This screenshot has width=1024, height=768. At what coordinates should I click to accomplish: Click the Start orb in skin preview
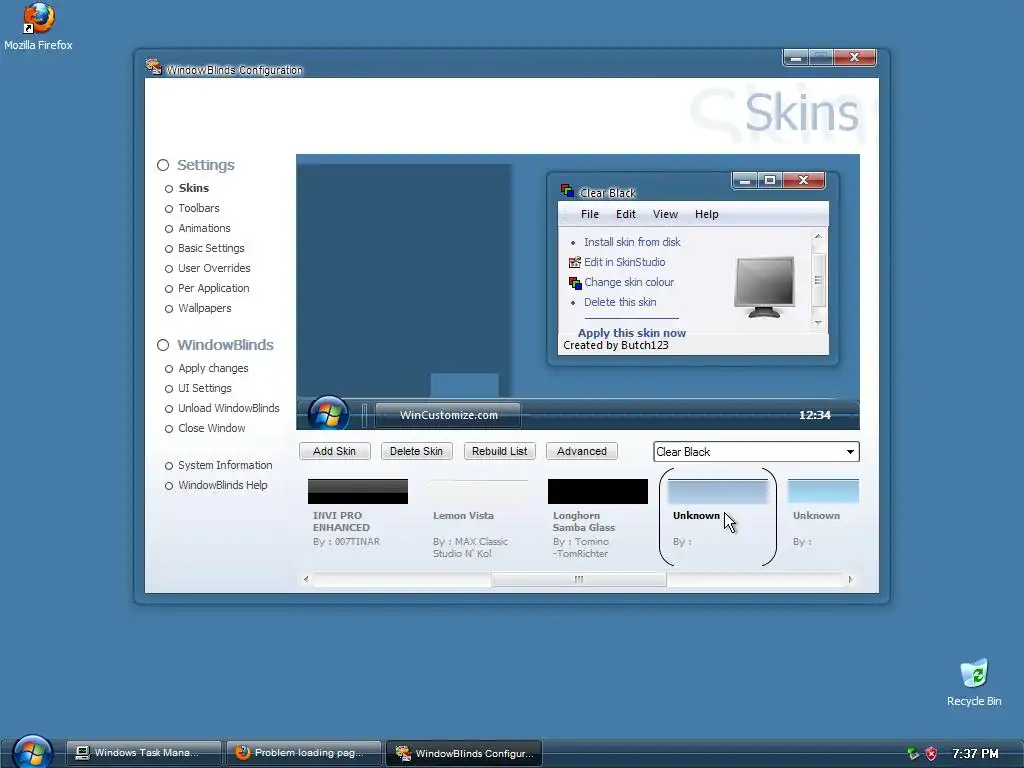pyautogui.click(x=328, y=413)
